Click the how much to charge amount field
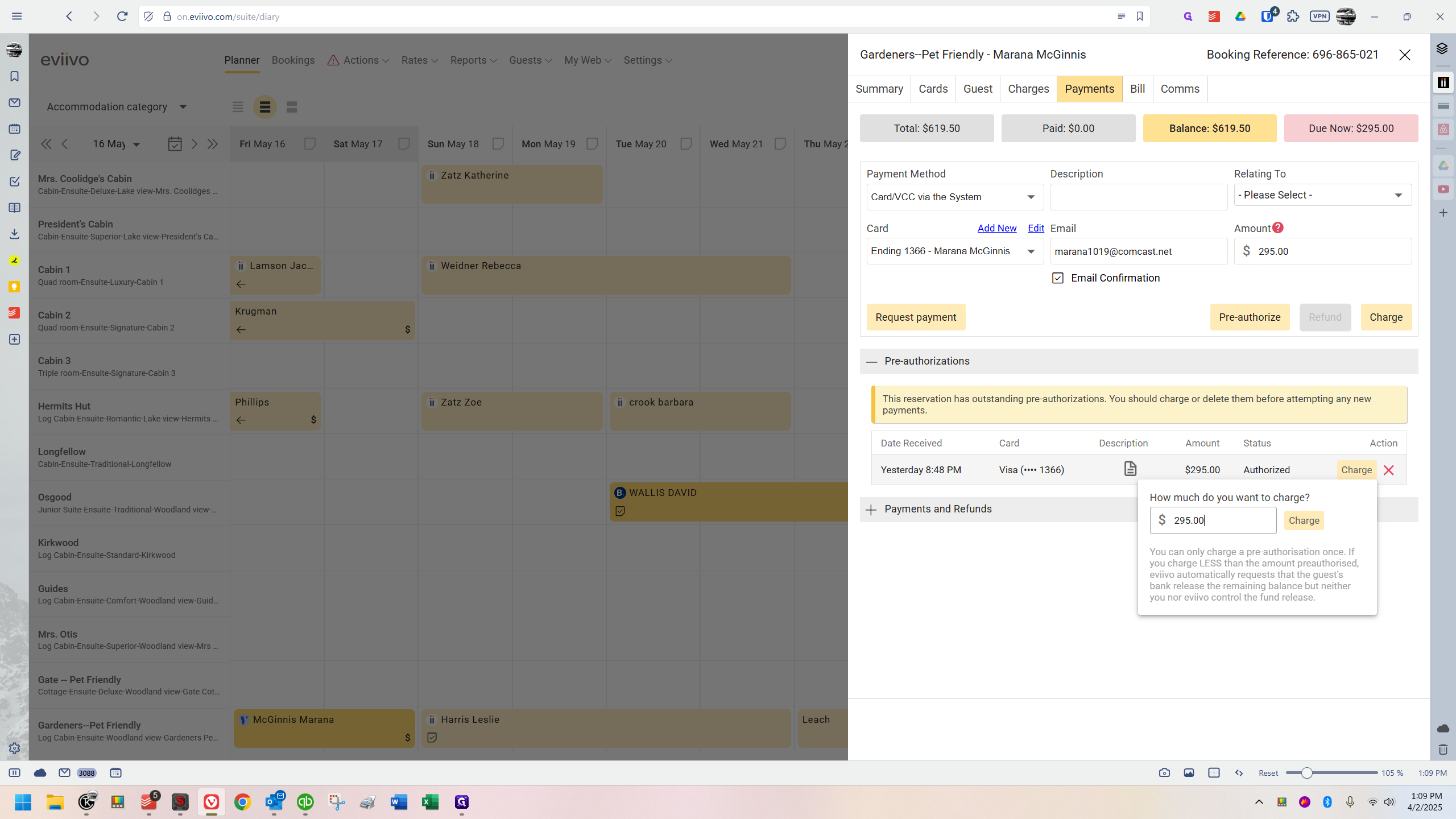 click(x=1213, y=520)
